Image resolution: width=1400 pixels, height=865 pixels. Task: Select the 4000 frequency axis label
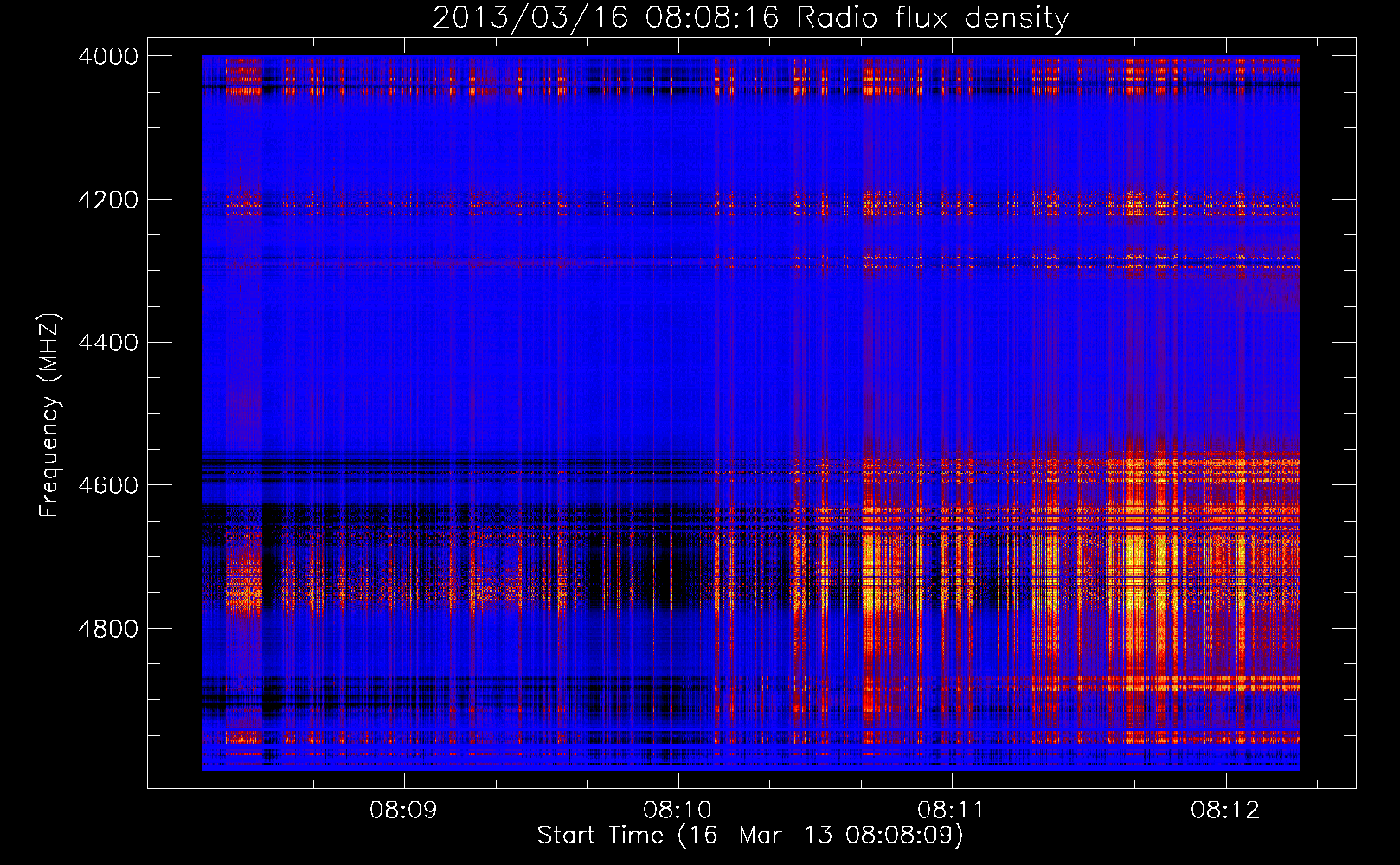[108, 56]
